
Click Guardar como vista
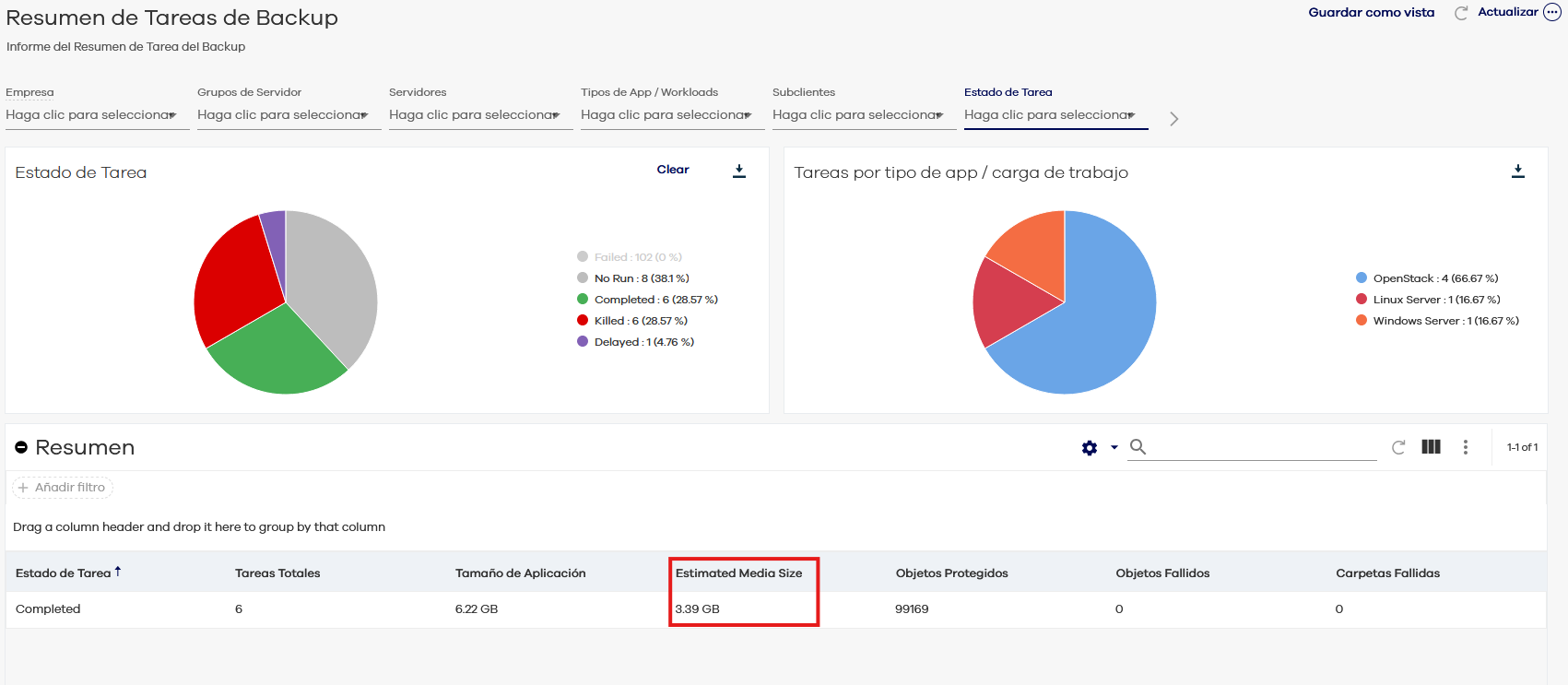pos(1371,13)
